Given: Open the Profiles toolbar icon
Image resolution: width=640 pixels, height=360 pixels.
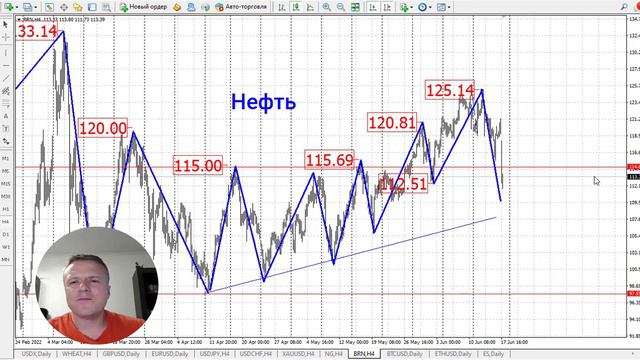Looking at the screenshot, I should 27,7.
